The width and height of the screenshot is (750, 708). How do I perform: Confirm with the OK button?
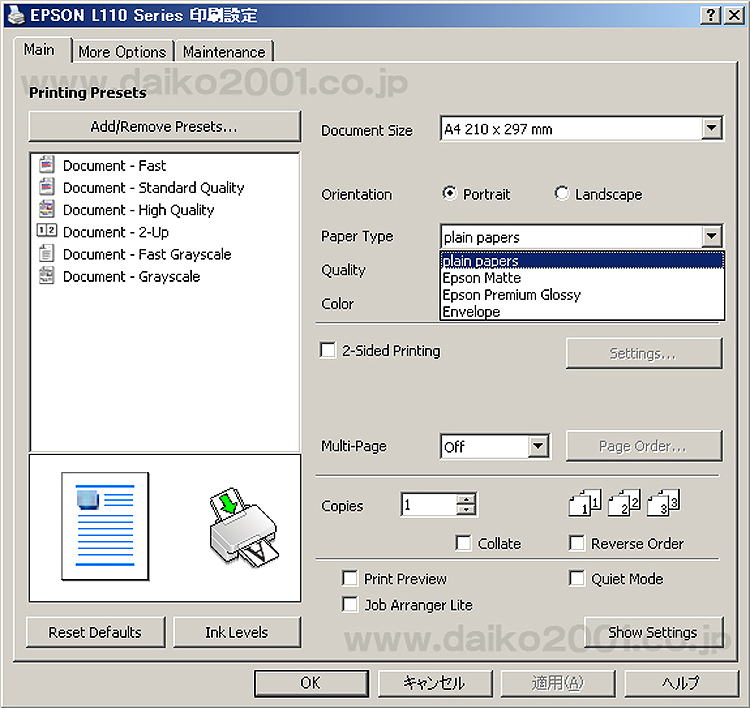(x=311, y=683)
